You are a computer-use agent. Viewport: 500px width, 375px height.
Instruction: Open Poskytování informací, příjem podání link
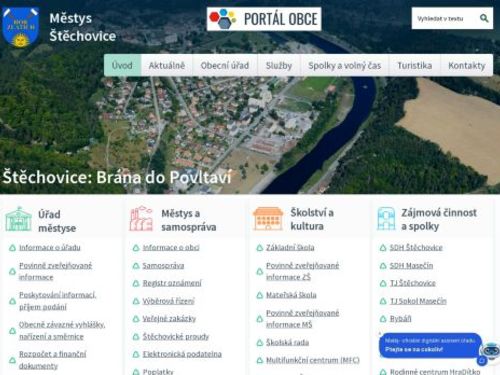click(57, 301)
